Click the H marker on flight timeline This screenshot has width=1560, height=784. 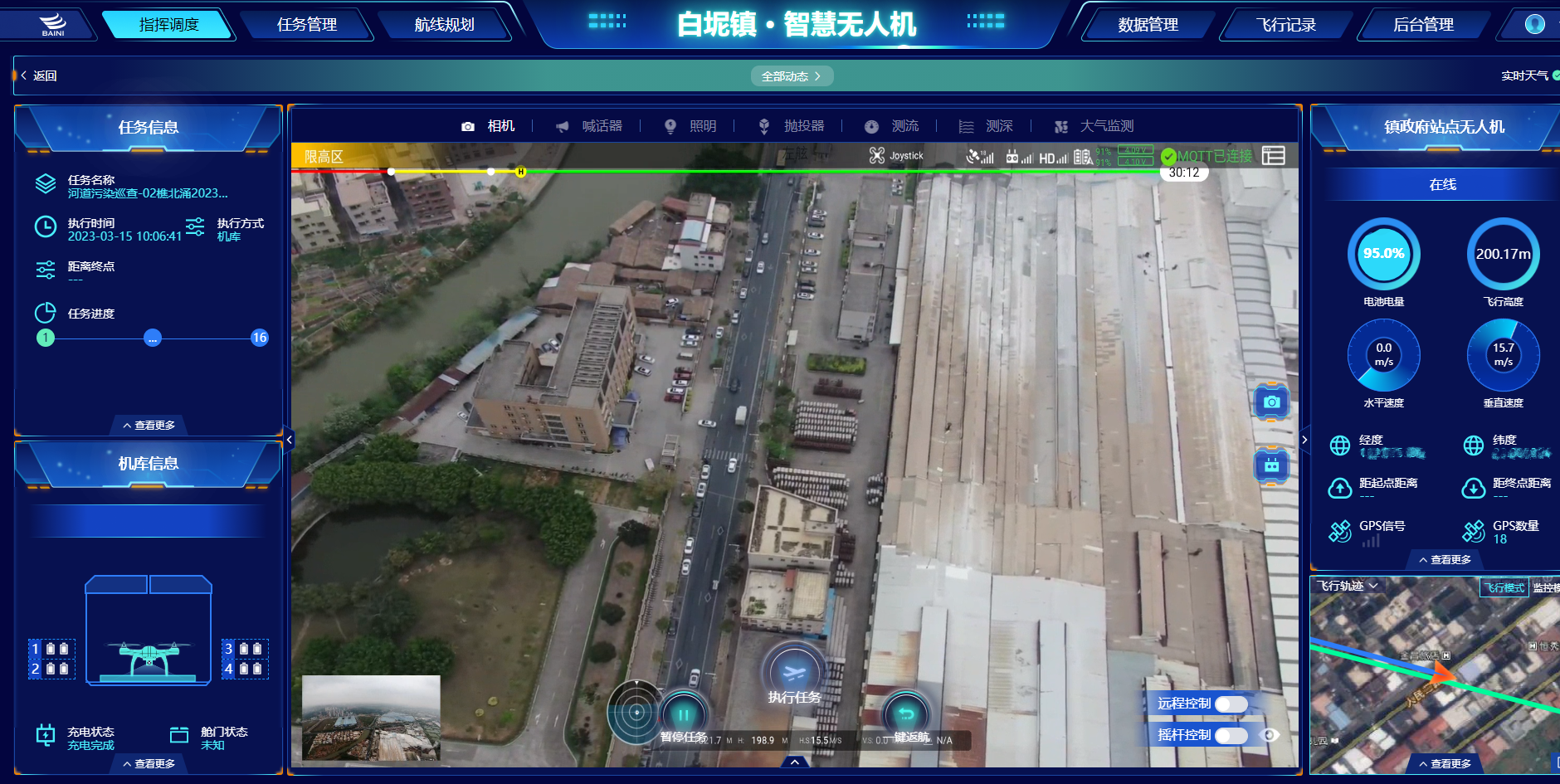[x=520, y=172]
